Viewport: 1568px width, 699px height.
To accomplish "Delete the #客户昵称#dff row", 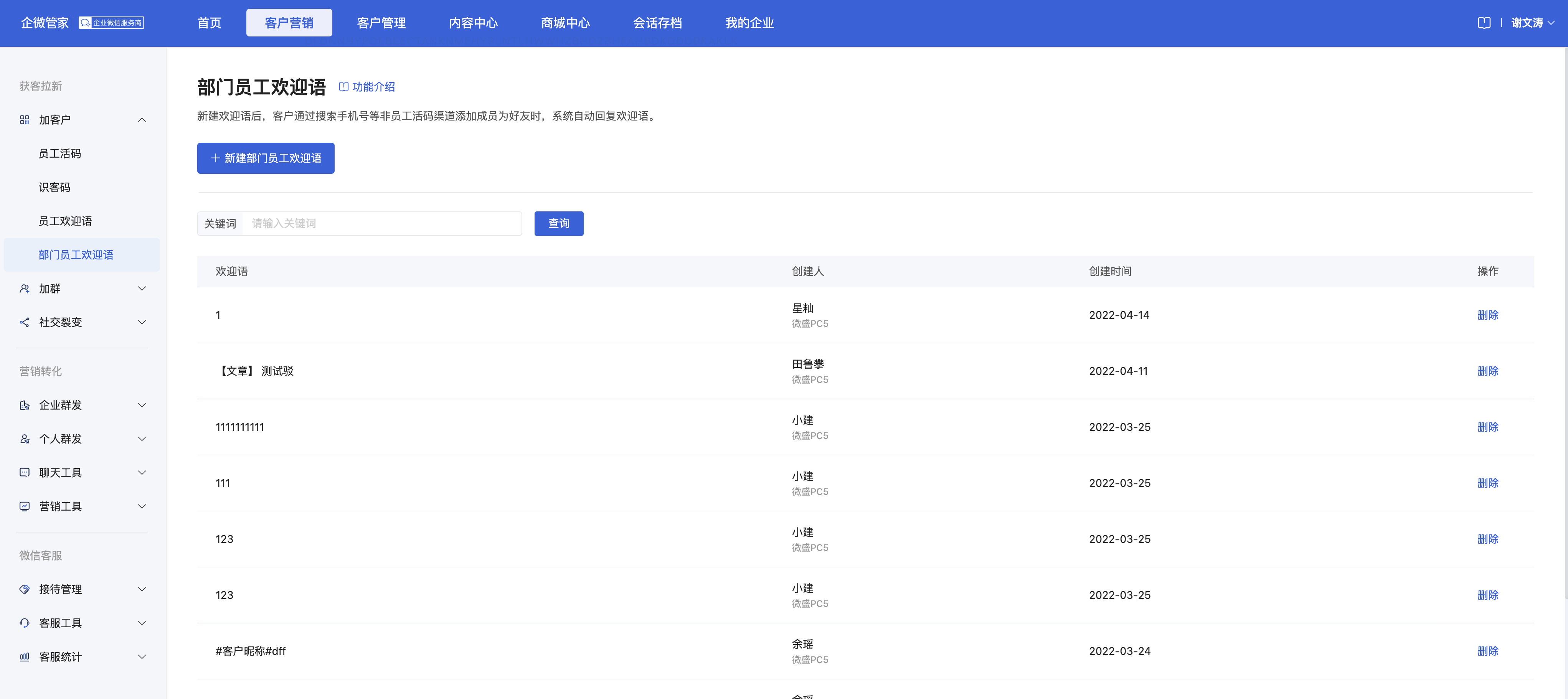I will click(x=1488, y=651).
